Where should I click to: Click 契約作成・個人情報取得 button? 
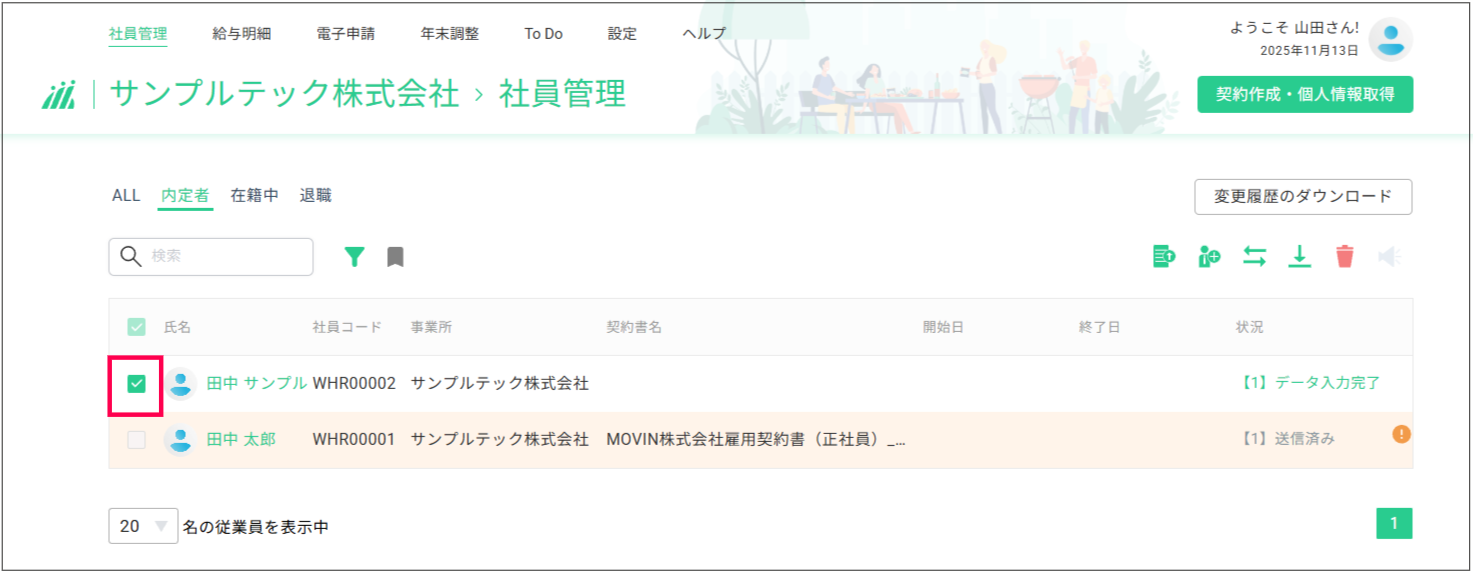coord(1305,94)
